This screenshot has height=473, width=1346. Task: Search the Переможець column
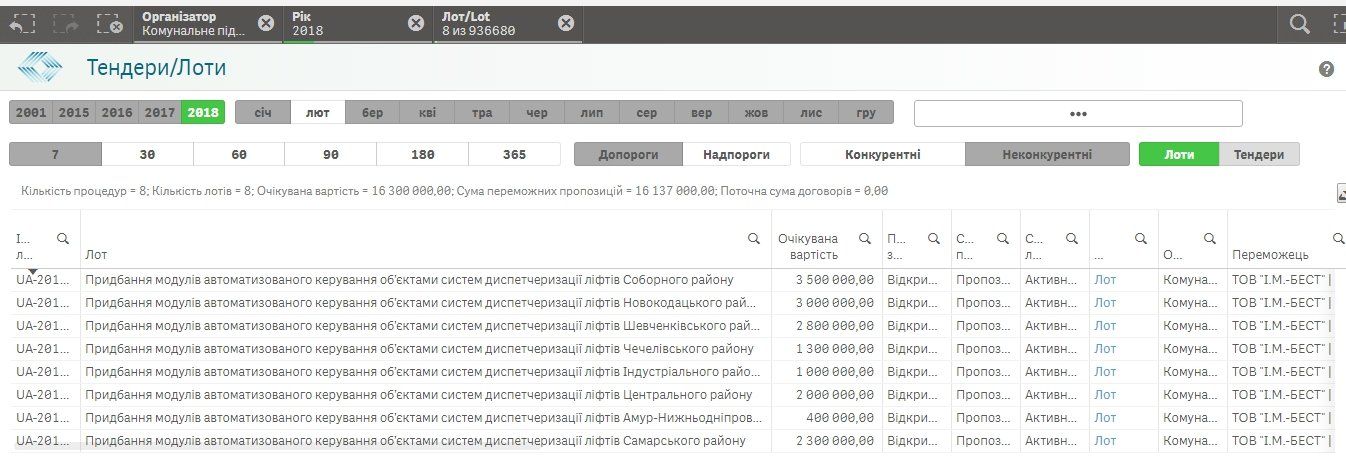(x=1338, y=239)
